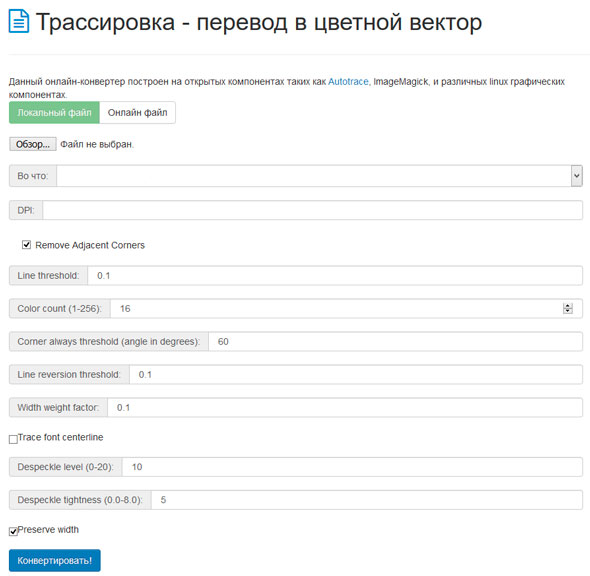590x576 pixels.
Task: Uncheck Remove Adjacent Corners checkbox
Action: [x=26, y=245]
